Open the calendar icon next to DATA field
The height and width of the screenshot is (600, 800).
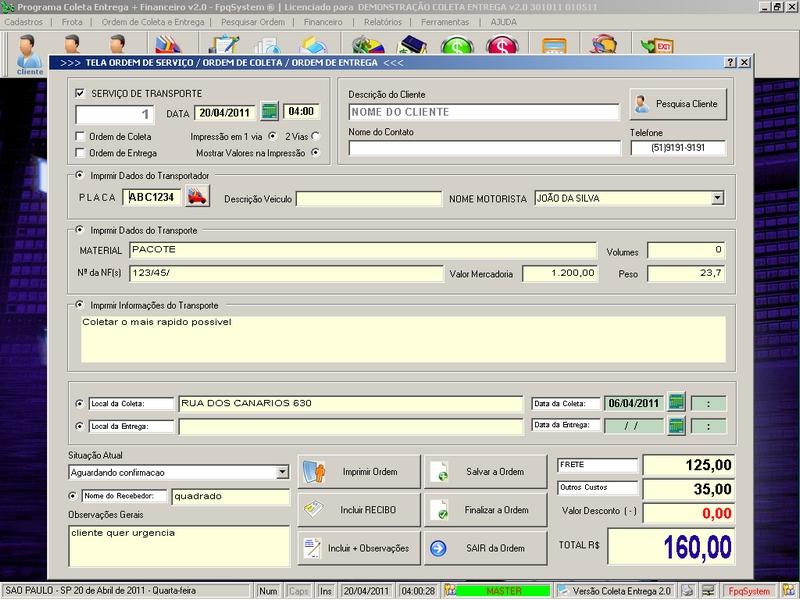[268, 112]
